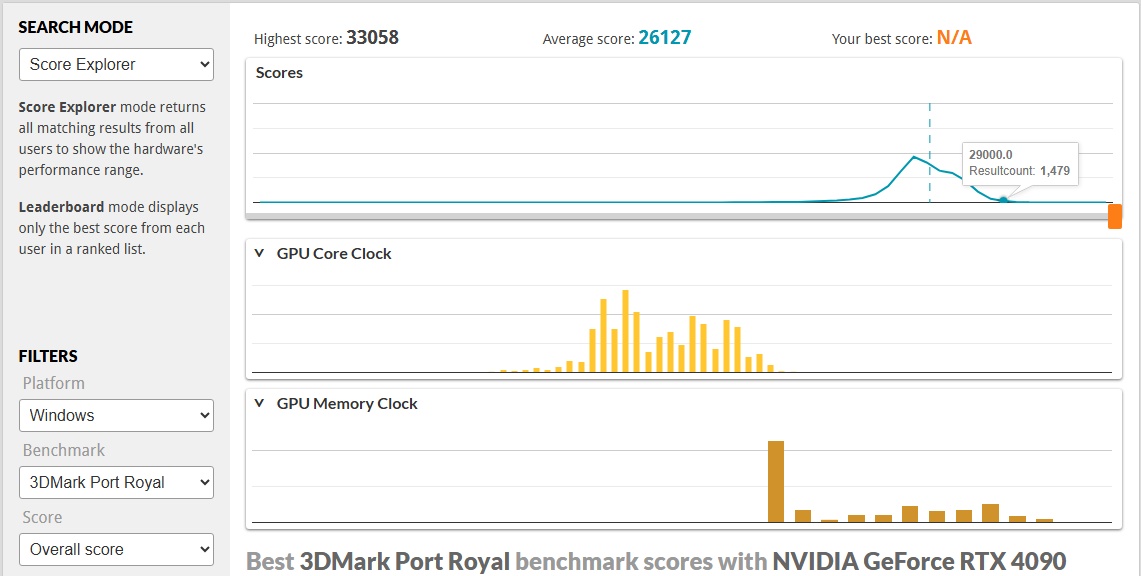Viewport: 1141px width, 576px height.
Task: Click the Resultcount 1,479 tooltip
Action: point(1020,163)
